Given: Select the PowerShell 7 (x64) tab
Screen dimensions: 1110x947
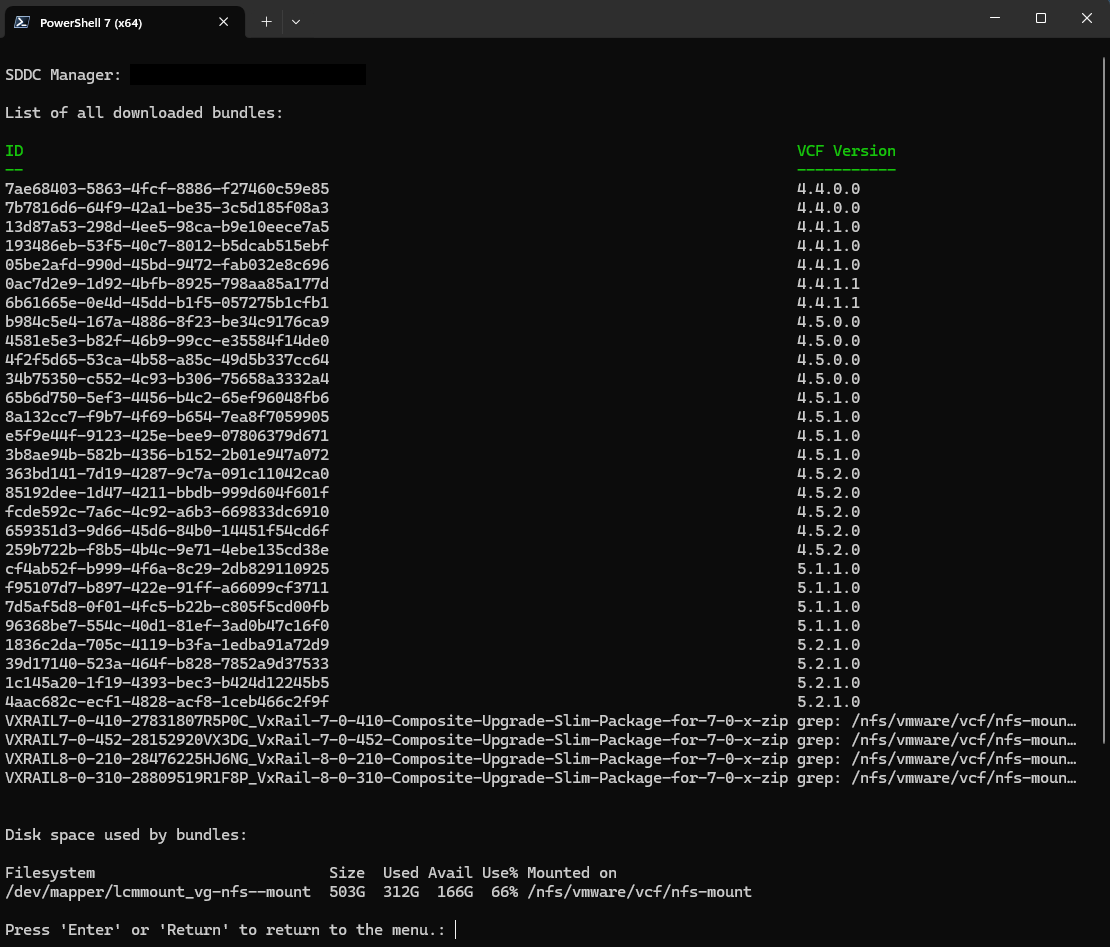Looking at the screenshot, I should (x=125, y=22).
